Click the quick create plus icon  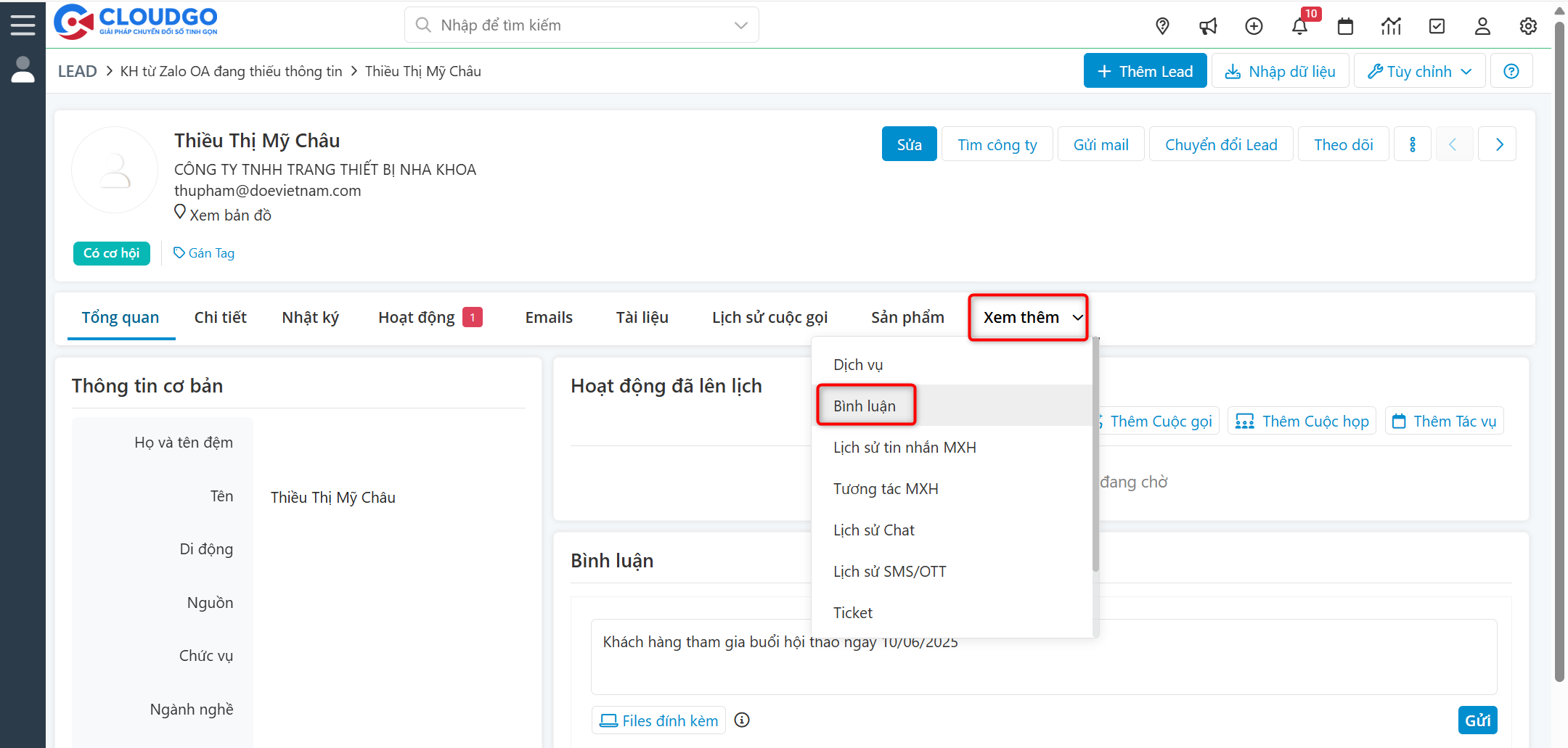(x=1254, y=26)
